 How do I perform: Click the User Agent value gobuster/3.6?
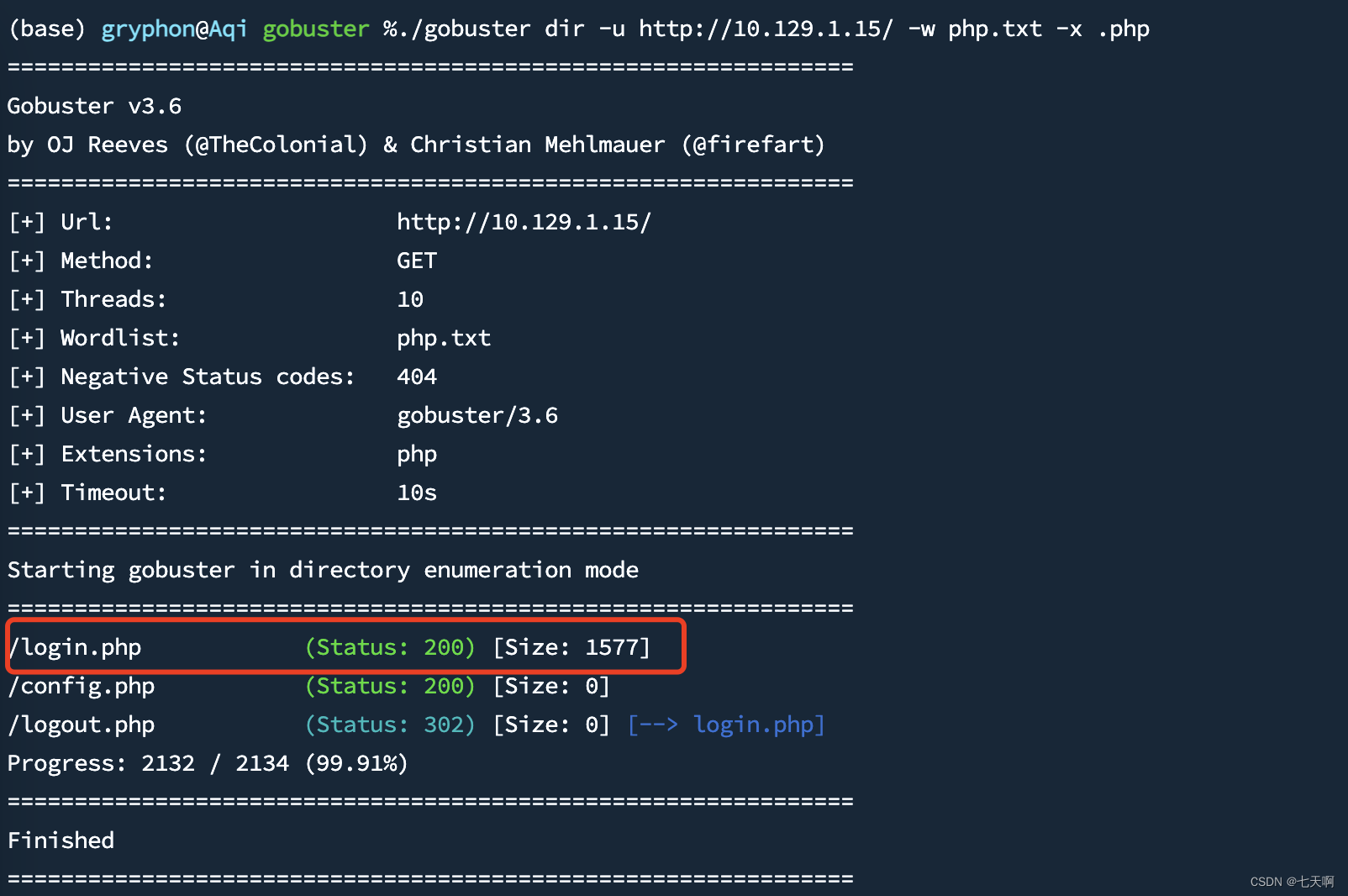click(x=477, y=415)
